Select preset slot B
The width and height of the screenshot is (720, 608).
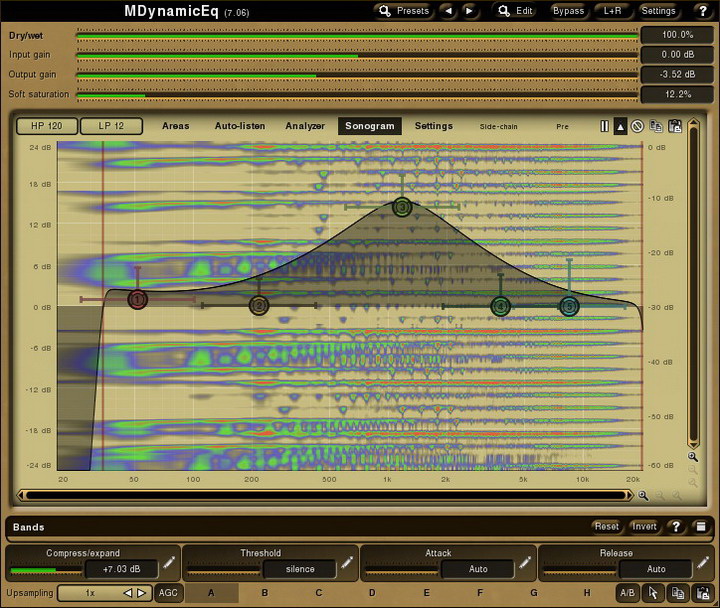(265, 593)
